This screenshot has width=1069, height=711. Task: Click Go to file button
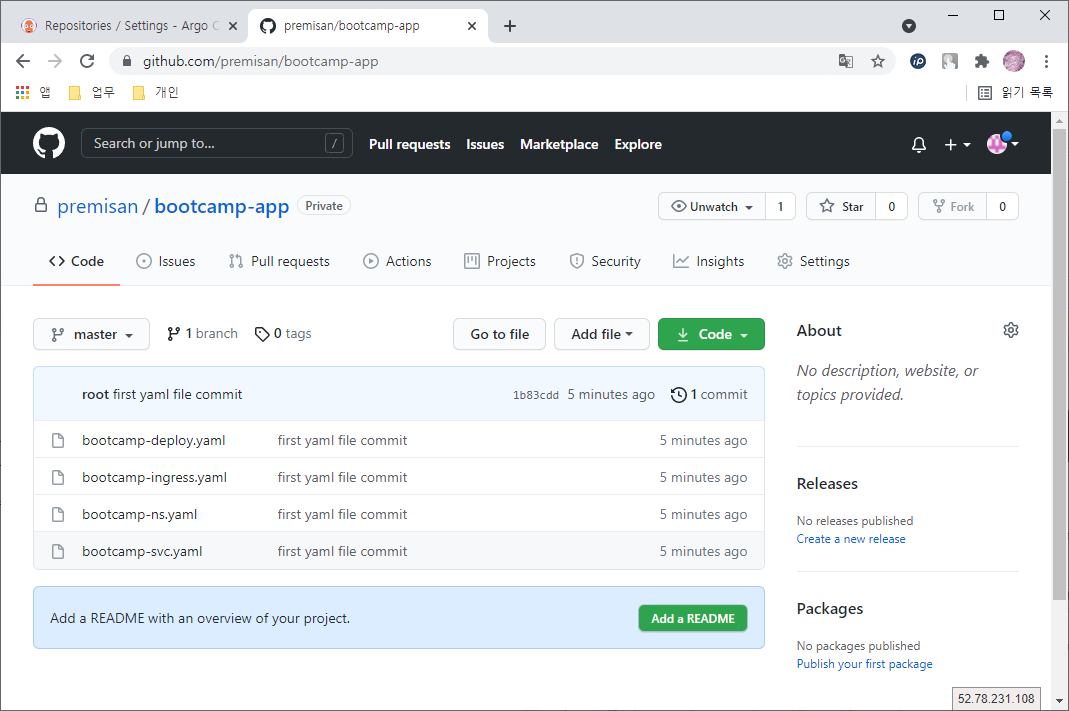(x=499, y=334)
